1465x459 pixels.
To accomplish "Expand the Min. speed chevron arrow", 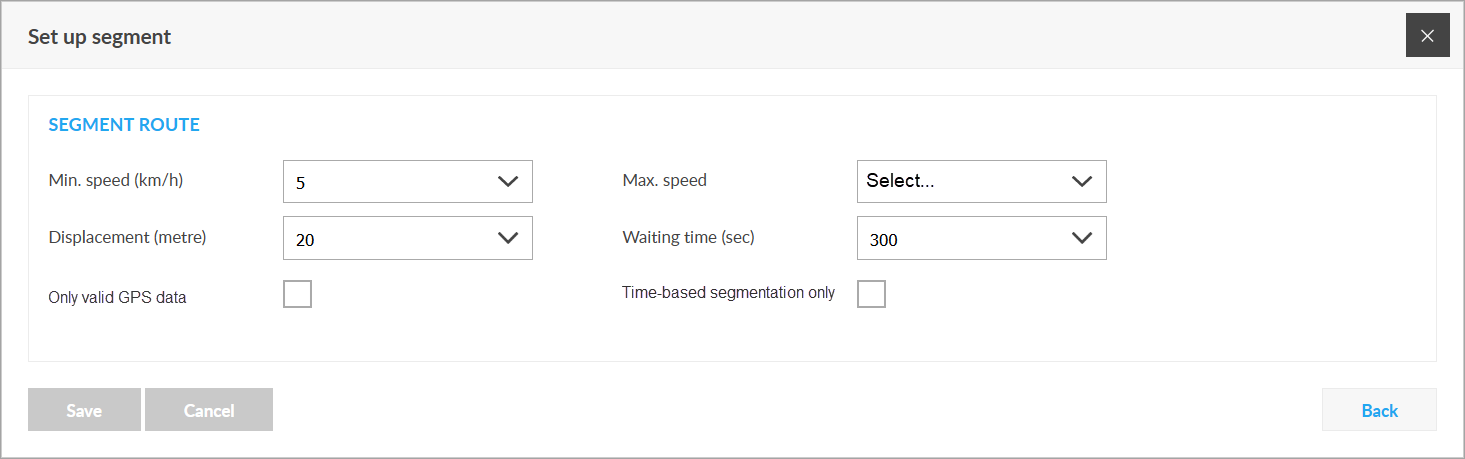I will [508, 182].
